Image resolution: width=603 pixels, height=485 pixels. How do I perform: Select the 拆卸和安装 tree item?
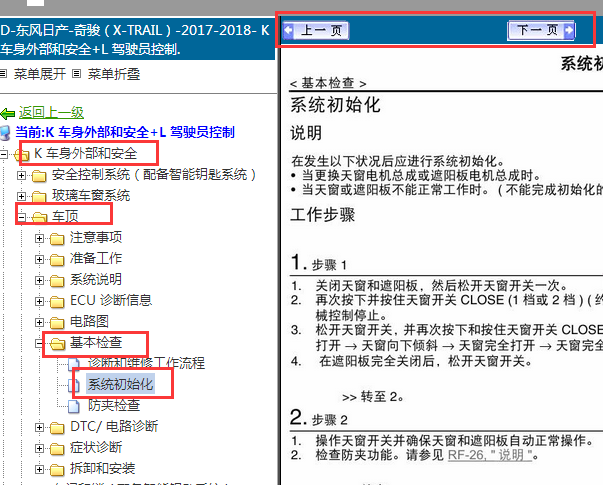click(x=102, y=468)
